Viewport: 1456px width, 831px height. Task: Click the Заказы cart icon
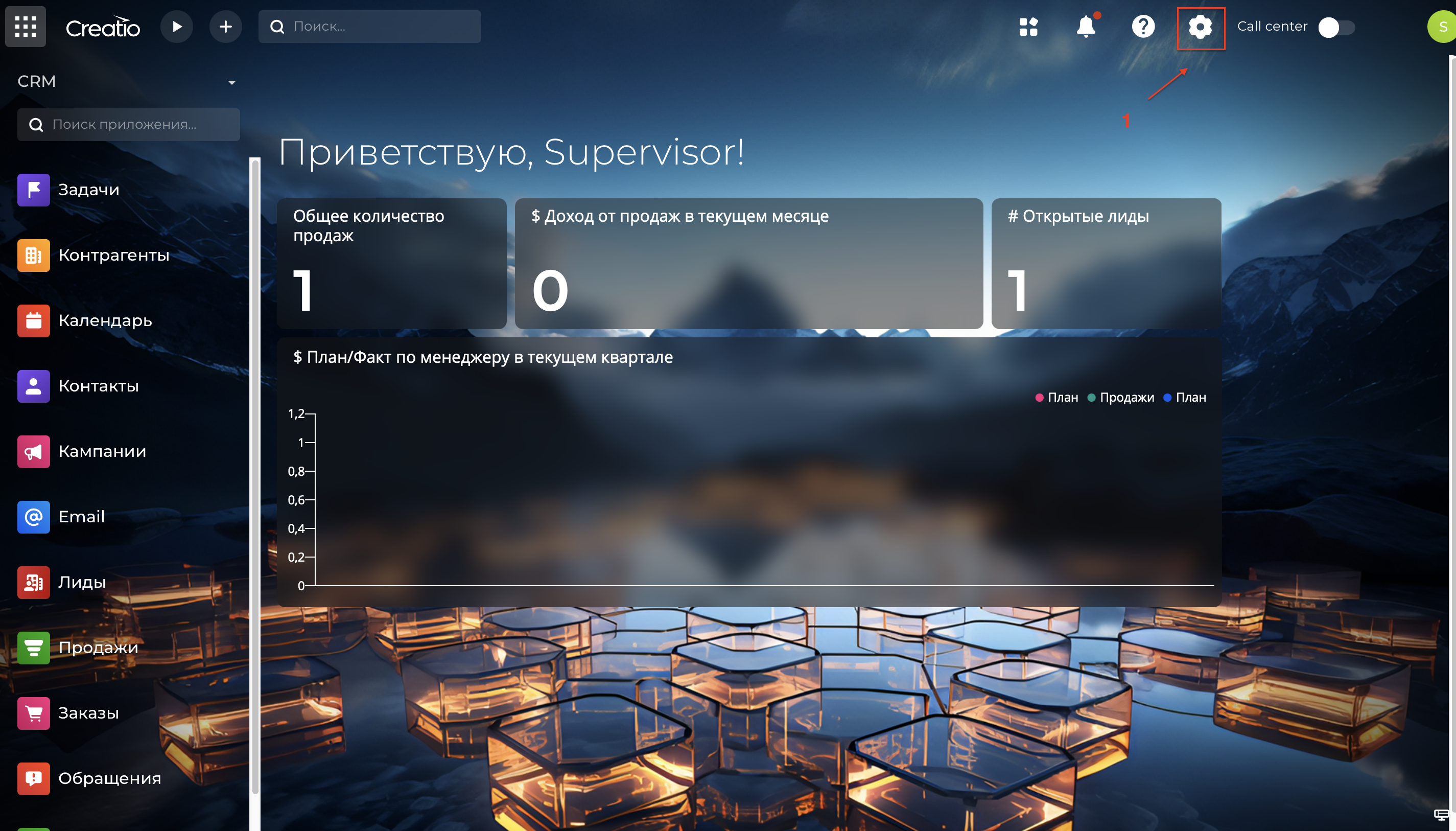[34, 713]
